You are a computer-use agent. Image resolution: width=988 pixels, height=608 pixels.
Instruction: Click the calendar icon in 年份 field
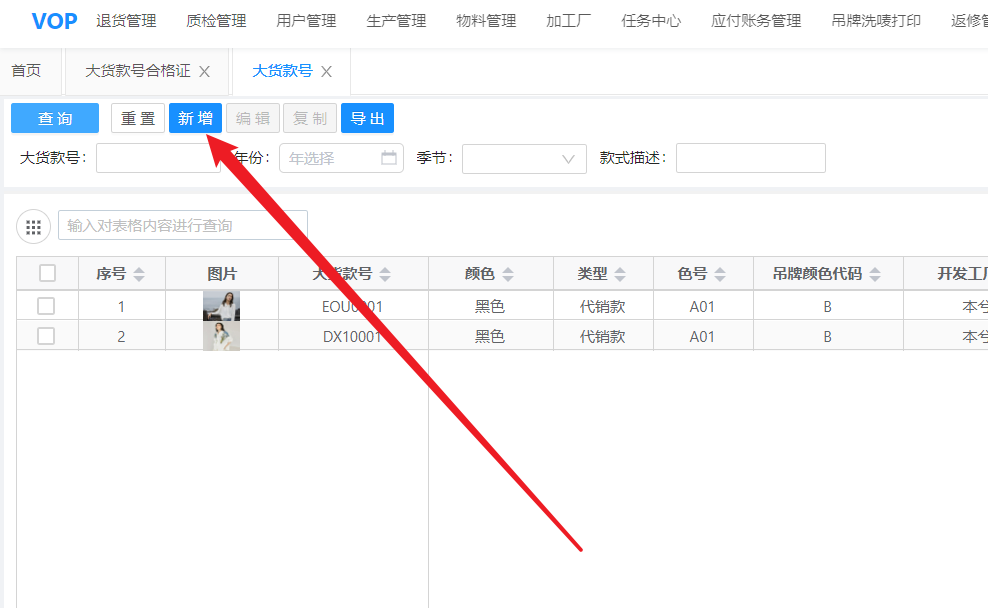coord(389,158)
